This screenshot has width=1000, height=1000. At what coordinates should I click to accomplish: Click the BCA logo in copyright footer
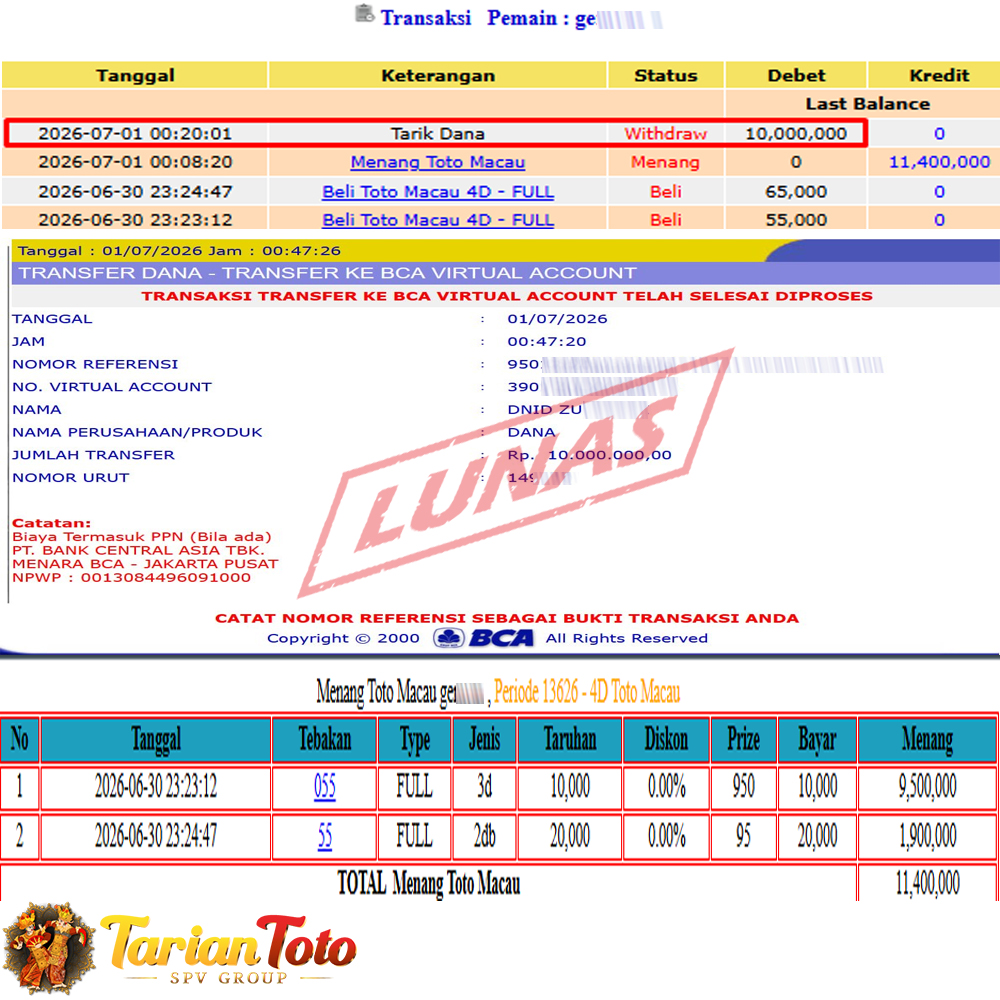(x=483, y=638)
